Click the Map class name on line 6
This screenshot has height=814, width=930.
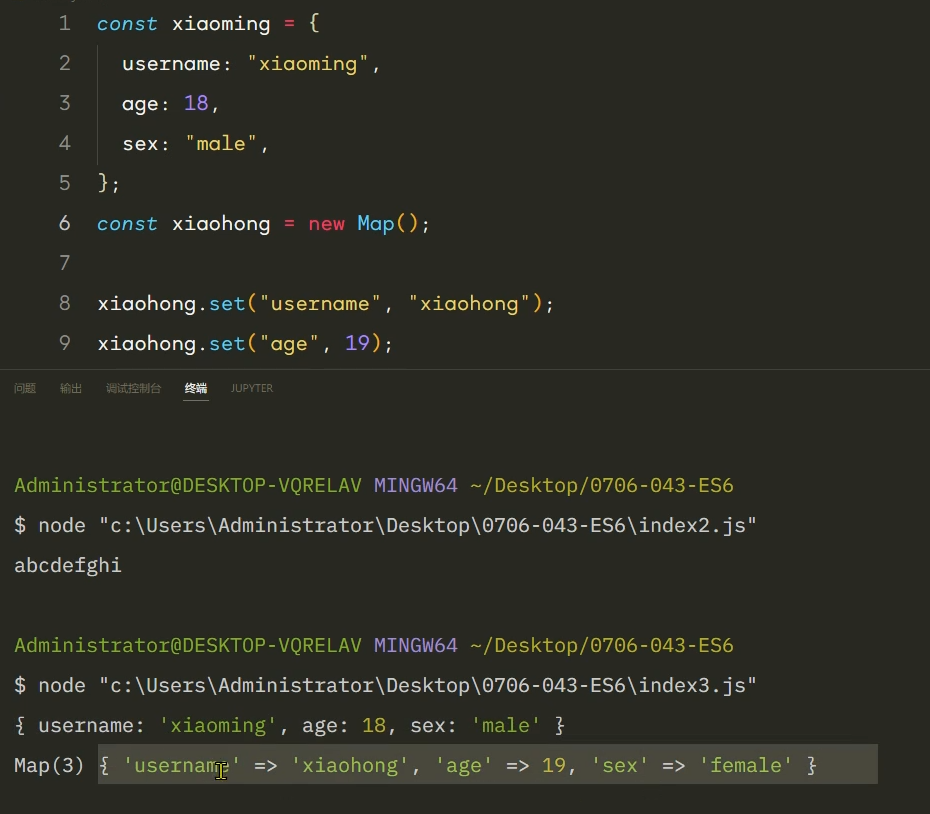376,223
